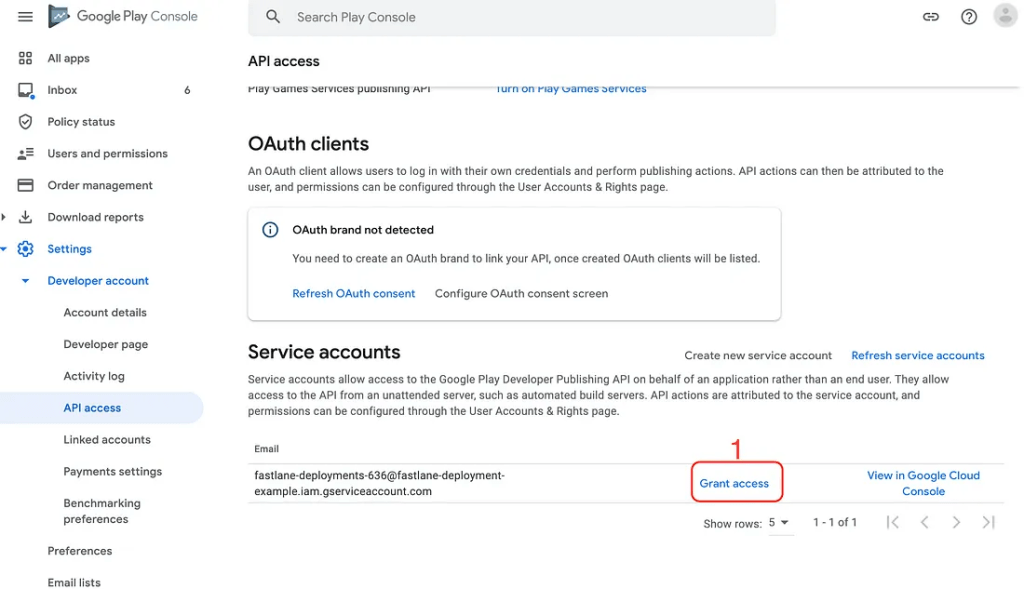Open Order management card icon

(25, 185)
